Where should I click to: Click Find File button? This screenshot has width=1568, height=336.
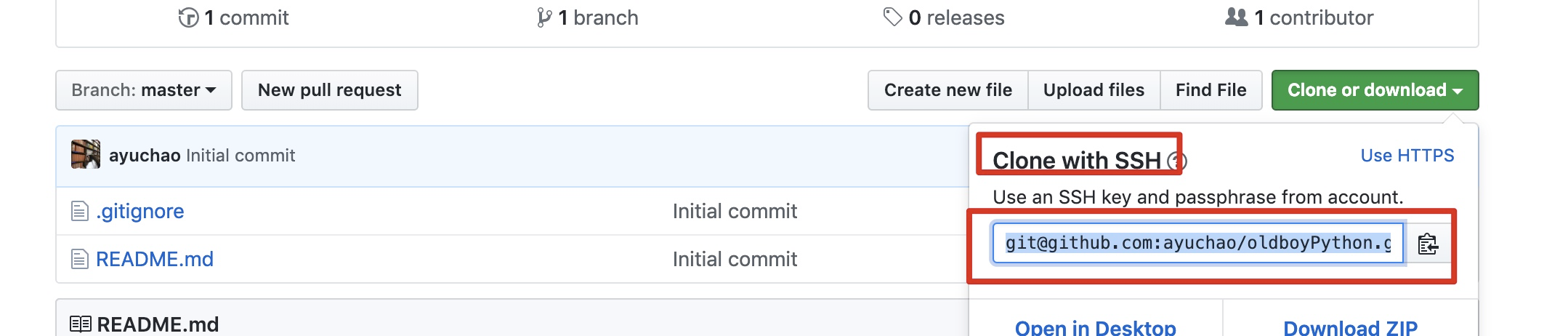click(x=1211, y=90)
